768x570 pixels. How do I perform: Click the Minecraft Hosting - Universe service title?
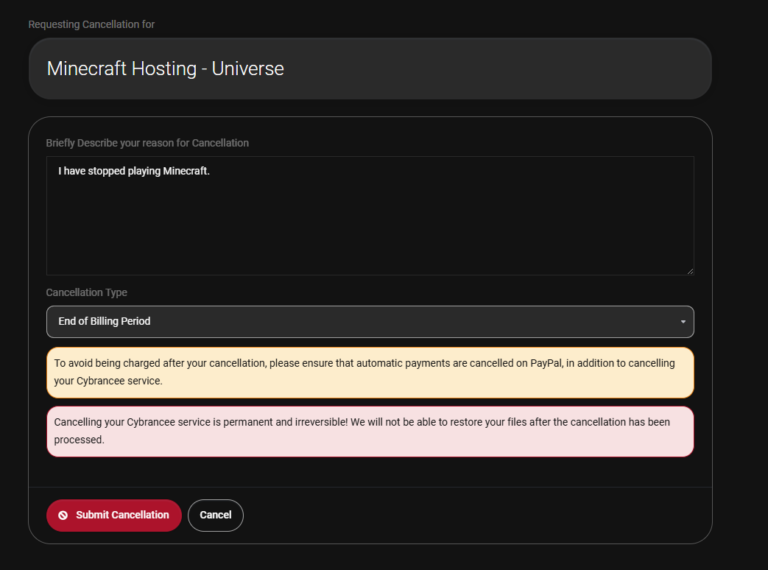(x=166, y=69)
